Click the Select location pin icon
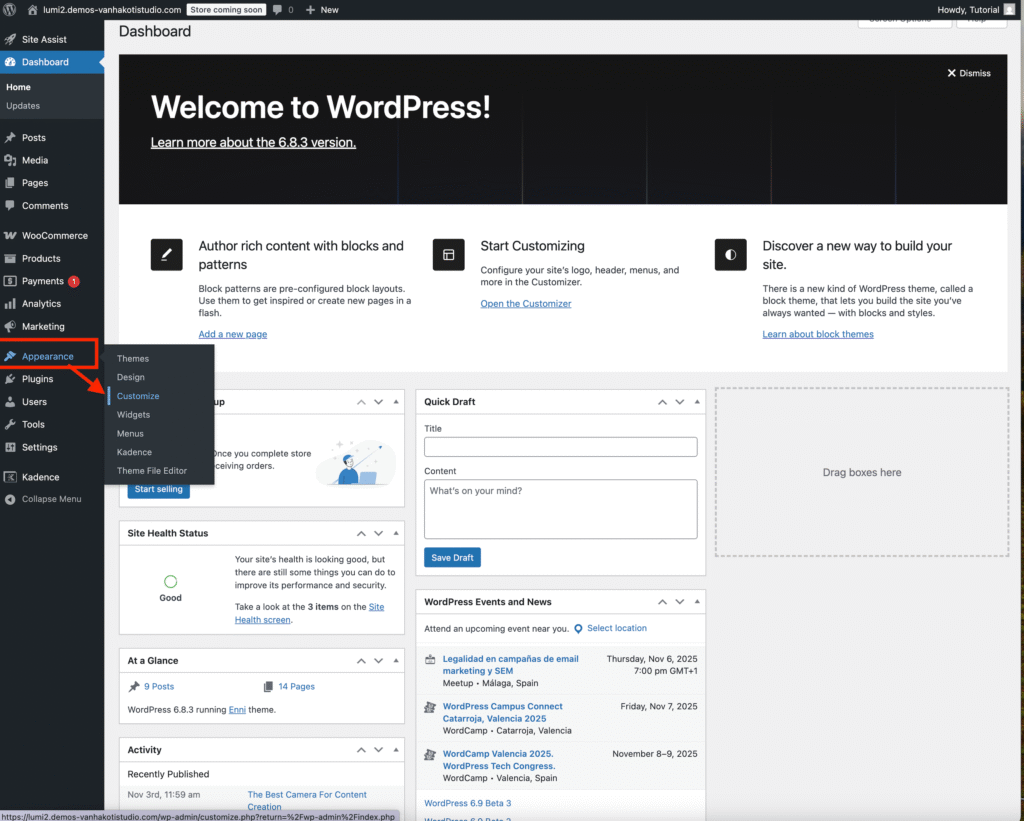 coord(578,629)
